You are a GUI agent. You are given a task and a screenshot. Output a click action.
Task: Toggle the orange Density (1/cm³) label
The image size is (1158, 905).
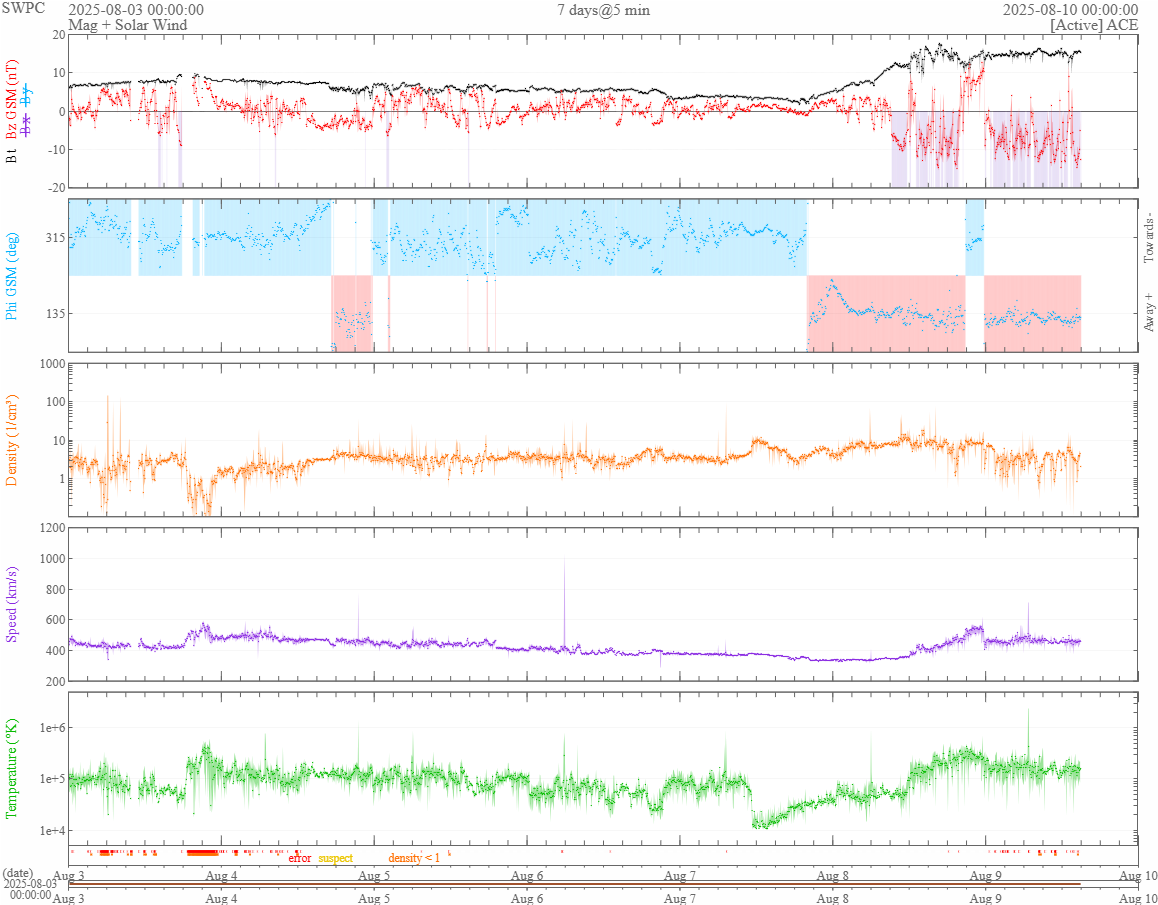[x=11, y=440]
